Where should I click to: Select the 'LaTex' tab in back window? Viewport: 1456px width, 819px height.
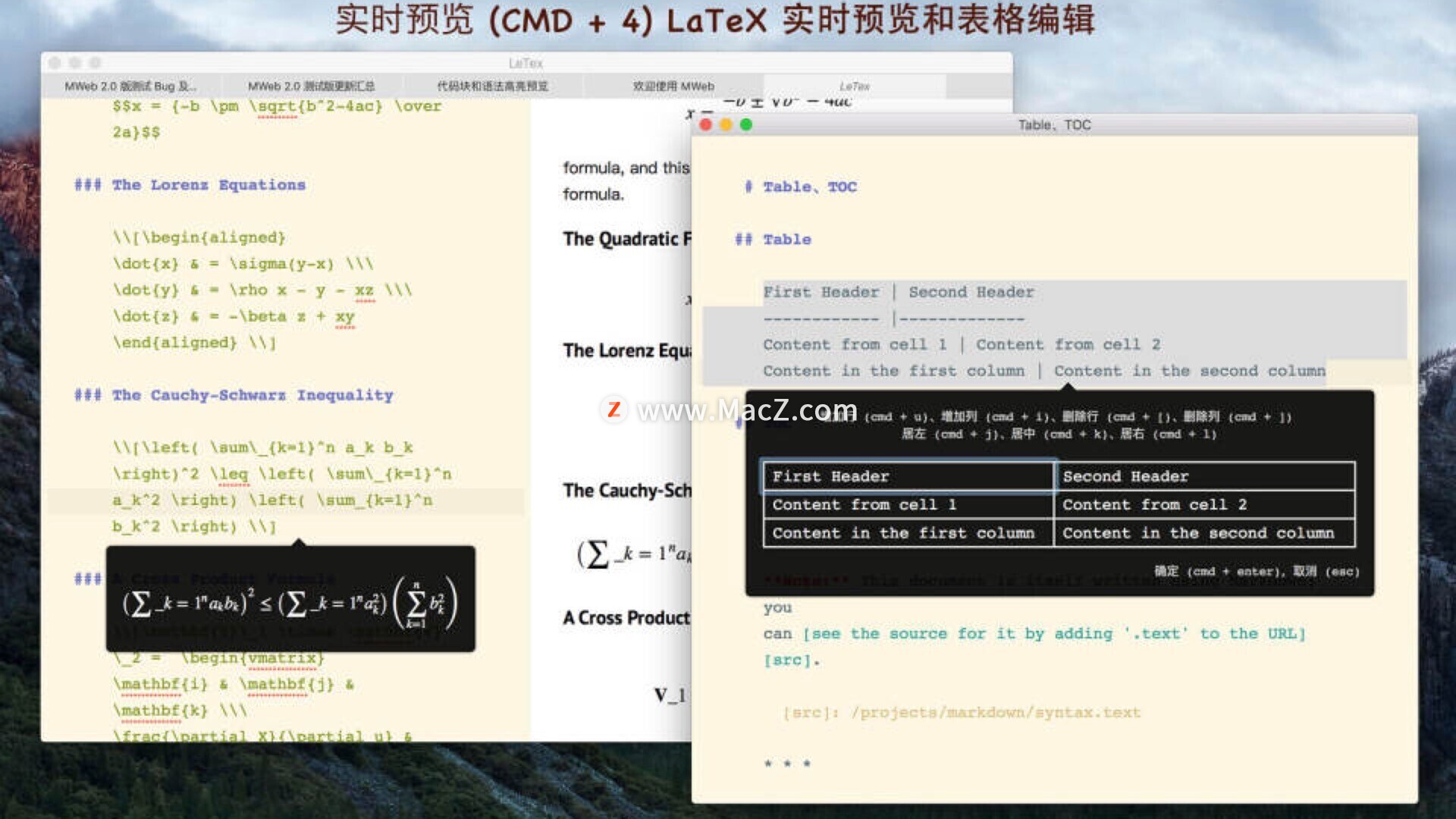[855, 86]
